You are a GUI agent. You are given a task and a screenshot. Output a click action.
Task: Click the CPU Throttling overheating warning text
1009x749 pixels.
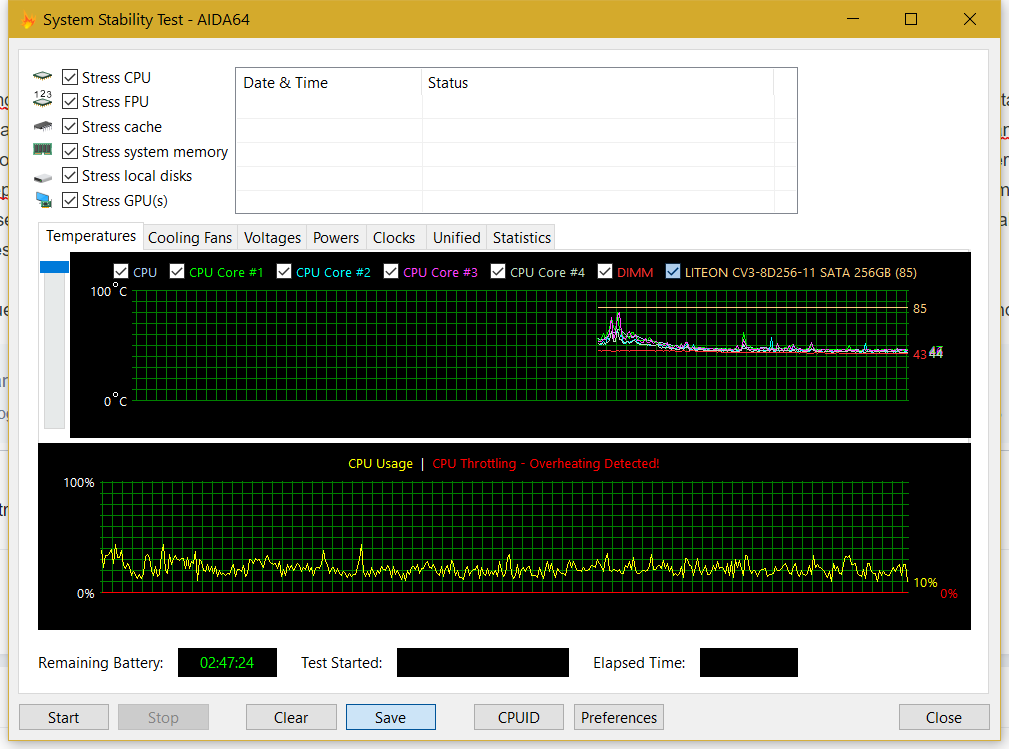(x=546, y=463)
